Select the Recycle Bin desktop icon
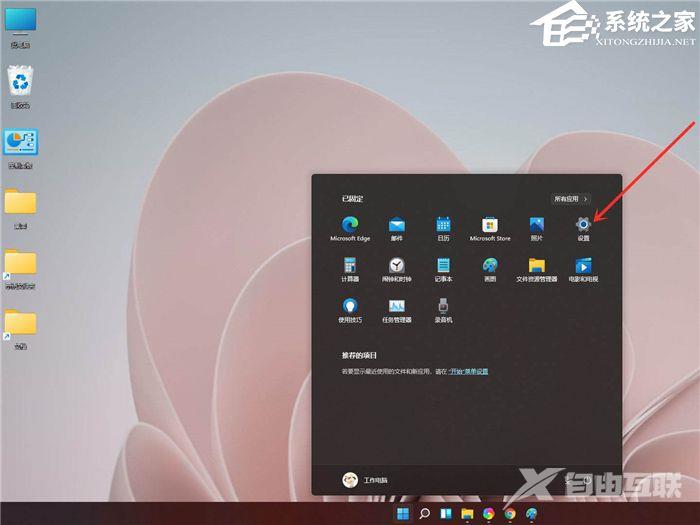The image size is (700, 525). pyautogui.click(x=21, y=87)
